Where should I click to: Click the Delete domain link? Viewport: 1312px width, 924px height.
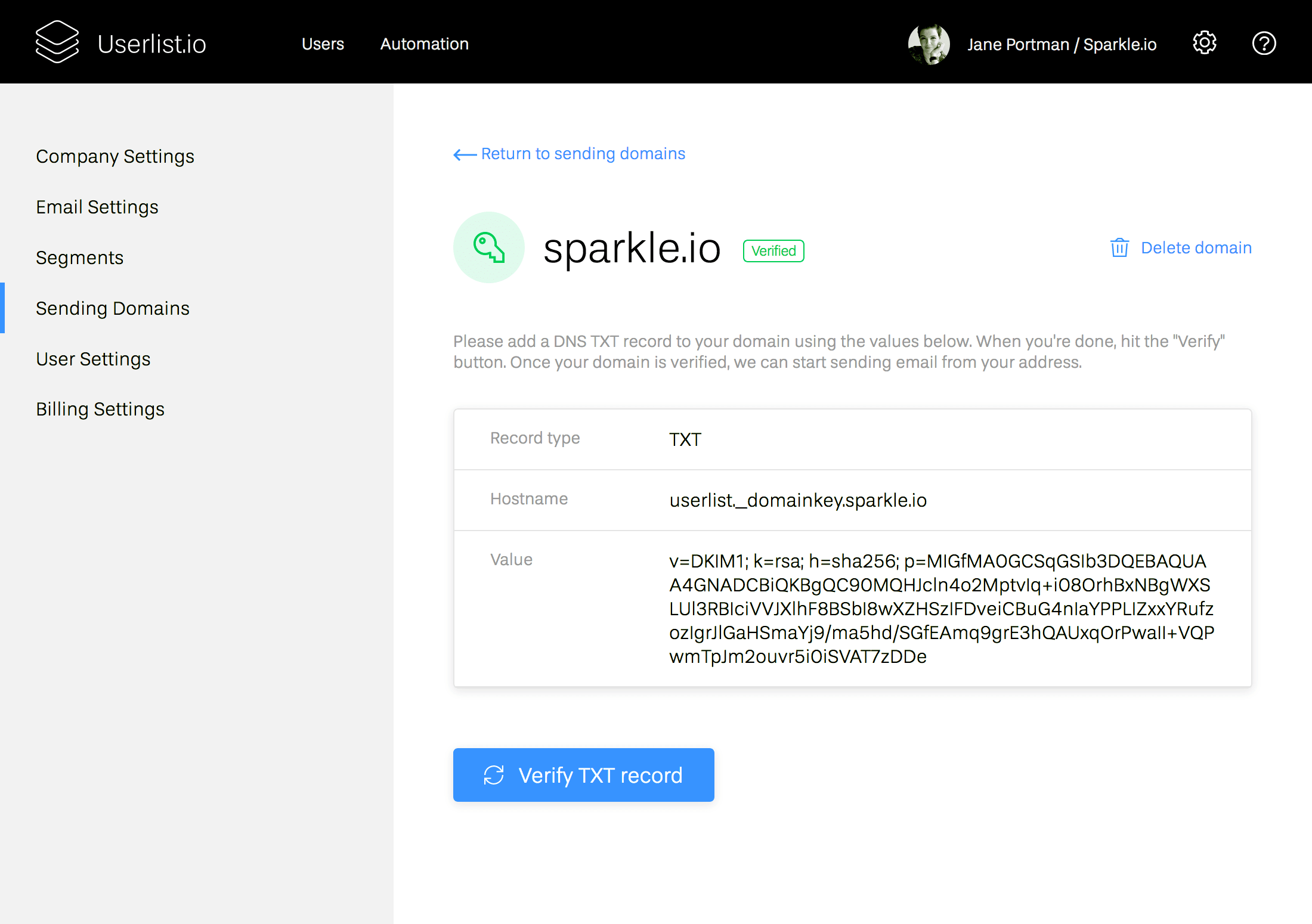coord(1196,247)
